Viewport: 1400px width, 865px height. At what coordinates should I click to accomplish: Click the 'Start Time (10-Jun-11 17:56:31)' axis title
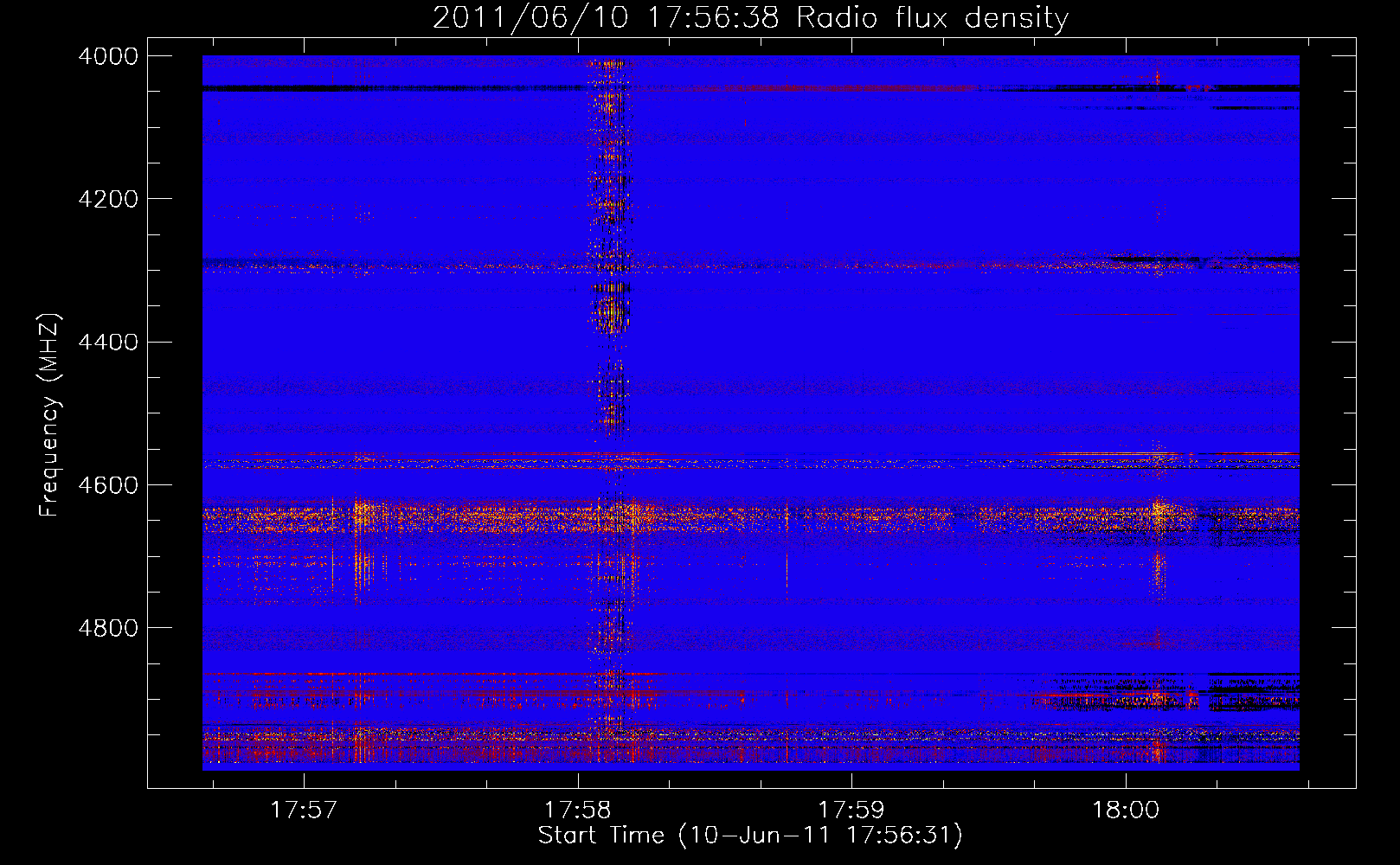click(750, 836)
